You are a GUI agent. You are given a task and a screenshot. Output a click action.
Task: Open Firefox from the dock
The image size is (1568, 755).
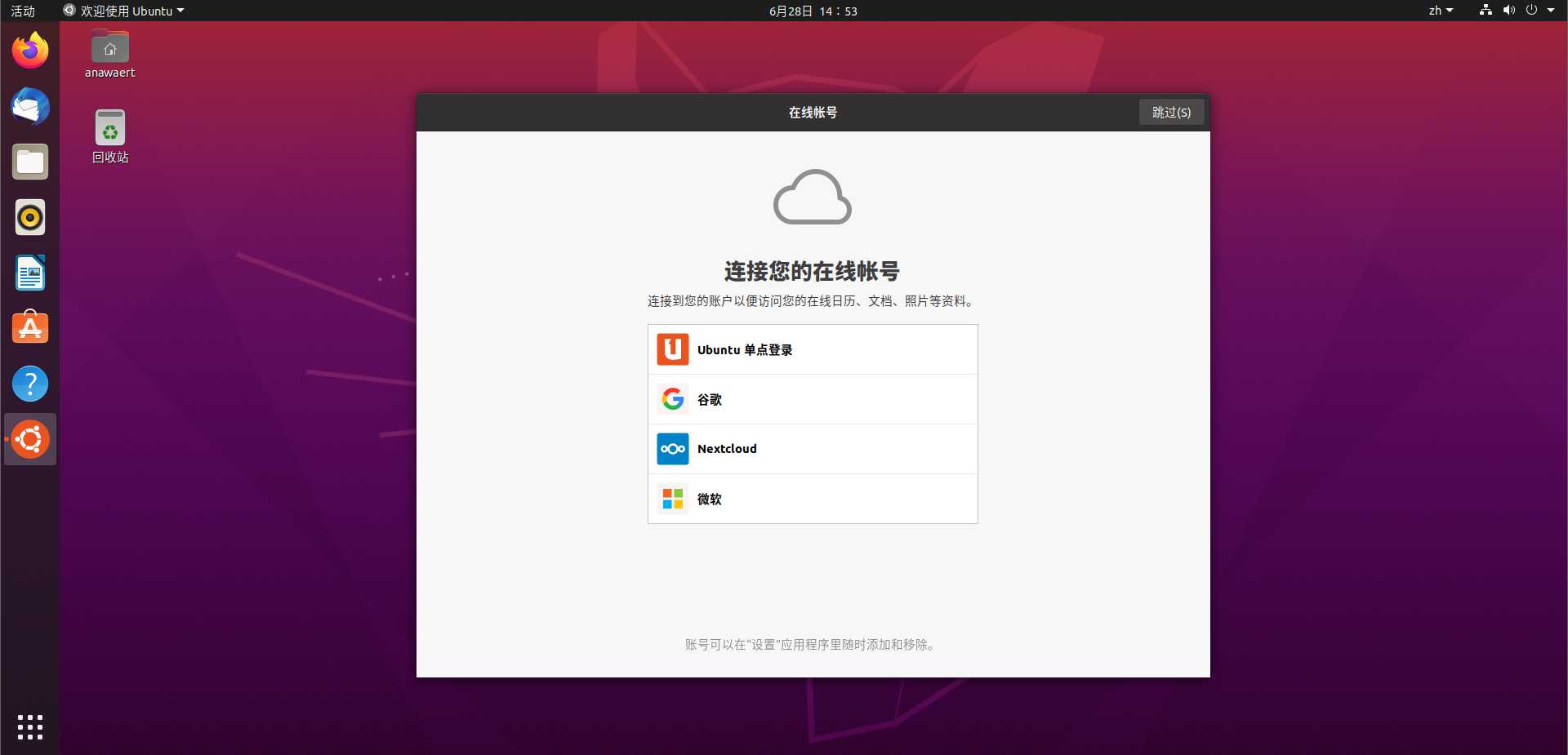(30, 51)
